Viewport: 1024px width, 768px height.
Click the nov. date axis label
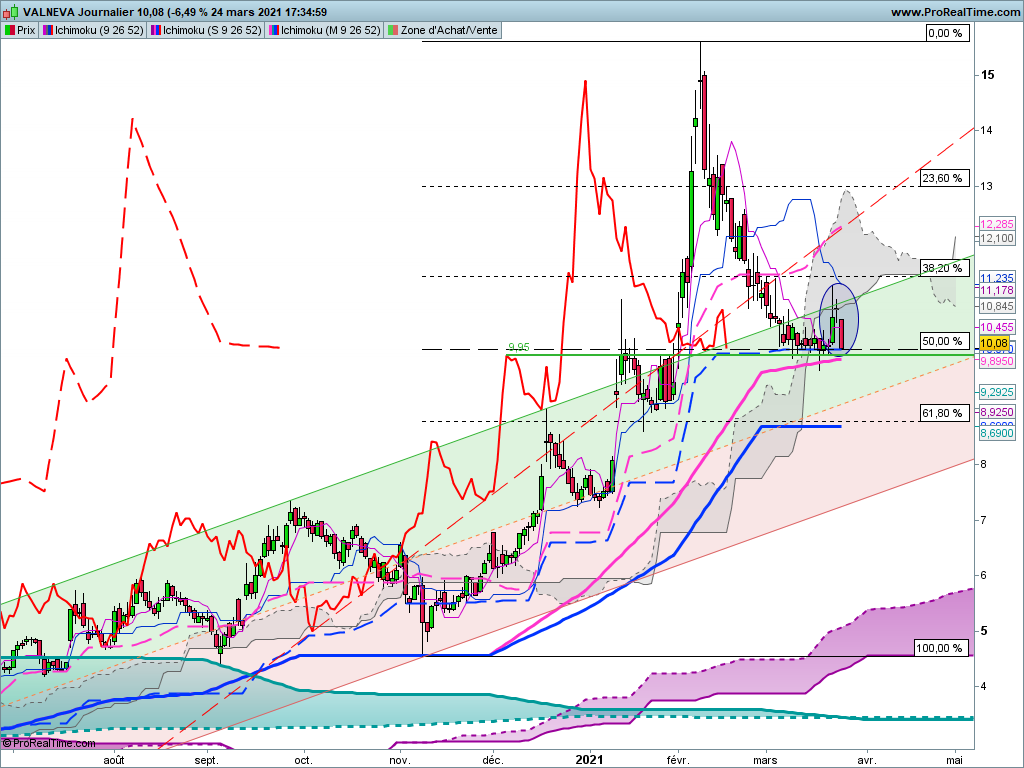tap(400, 760)
